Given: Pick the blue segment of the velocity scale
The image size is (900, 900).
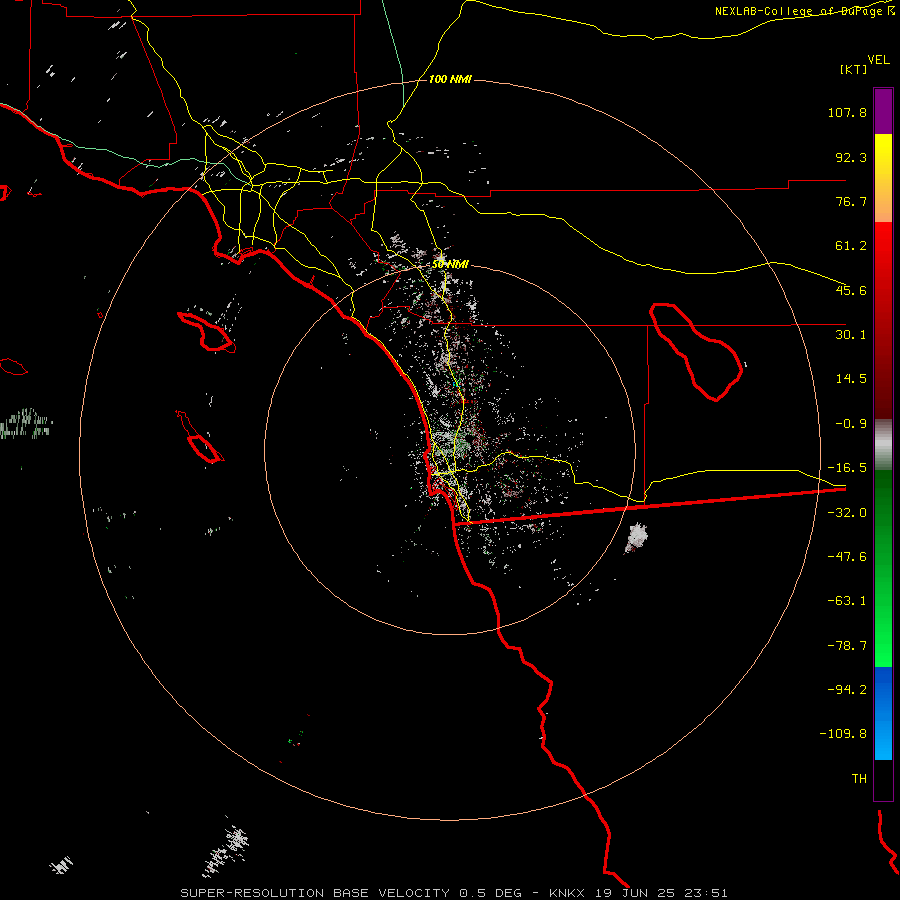Looking at the screenshot, I should tap(883, 713).
